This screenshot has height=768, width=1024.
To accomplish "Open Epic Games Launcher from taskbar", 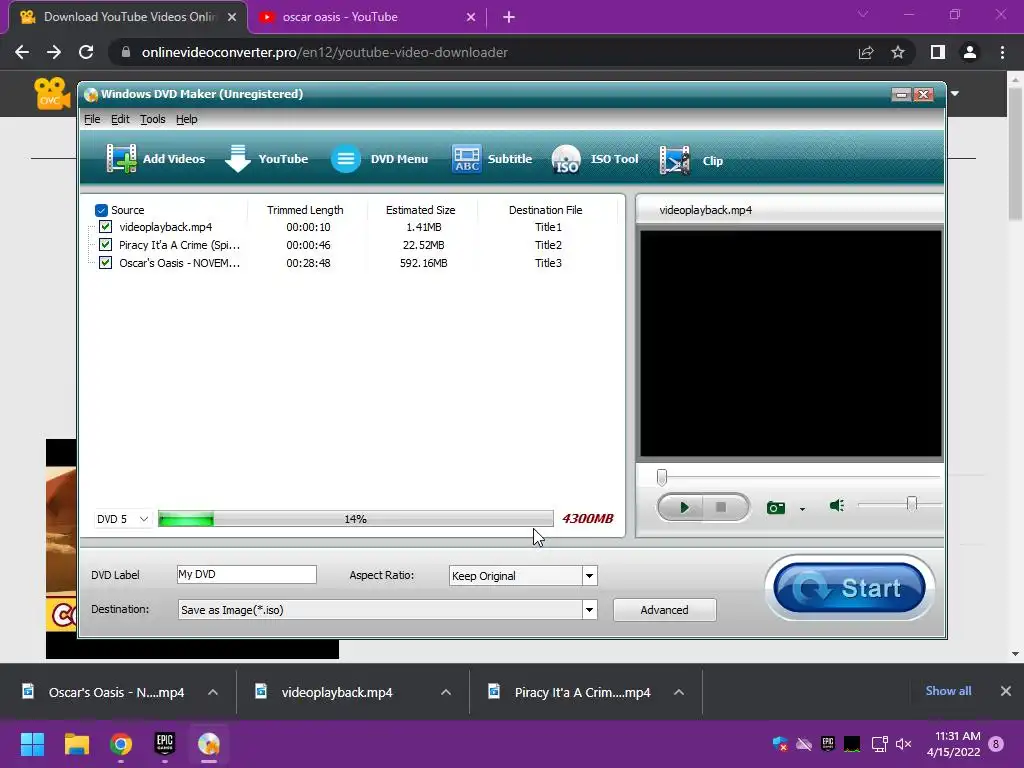I will tap(165, 744).
